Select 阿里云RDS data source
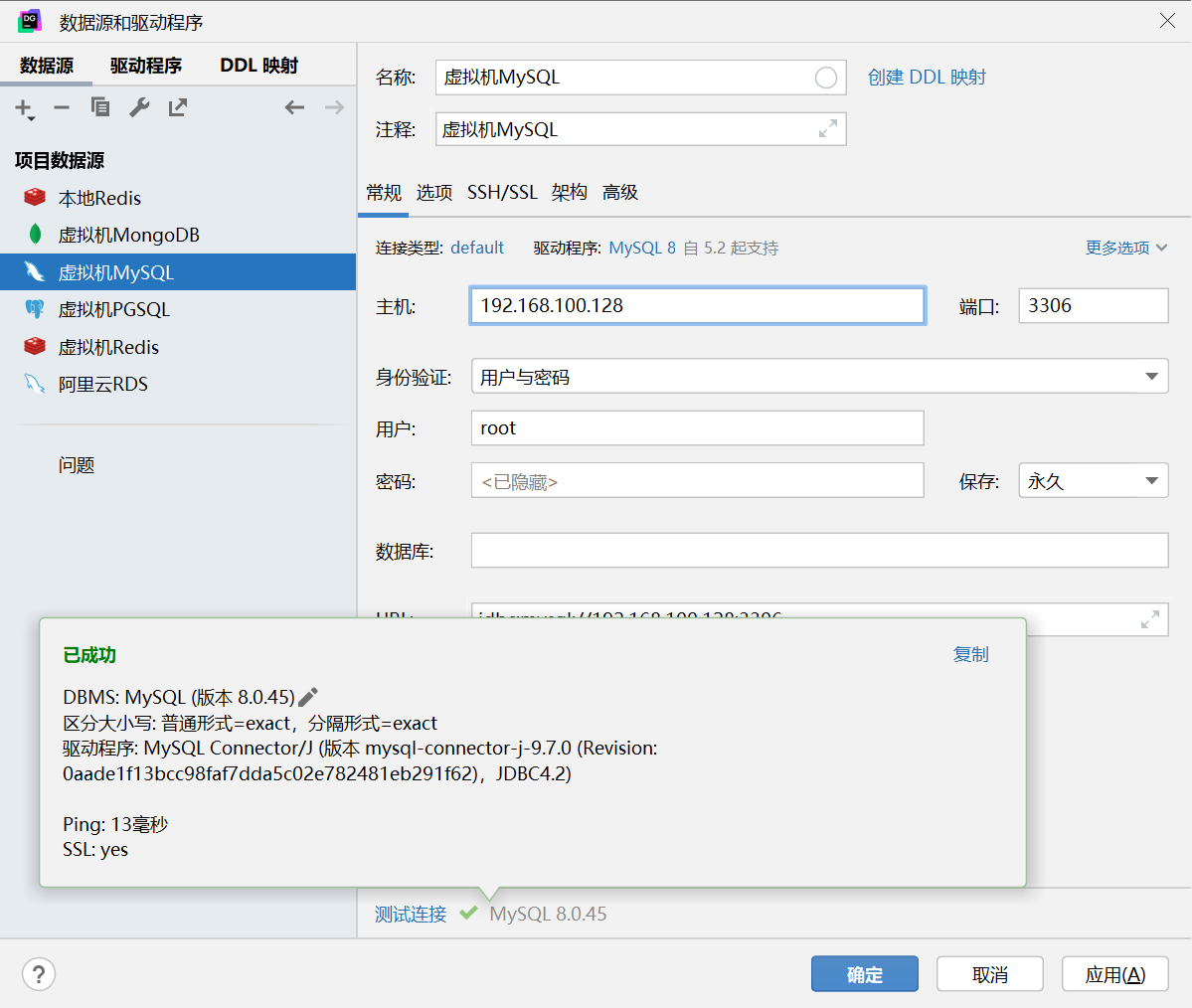Image resolution: width=1192 pixels, height=1008 pixels. (178, 384)
